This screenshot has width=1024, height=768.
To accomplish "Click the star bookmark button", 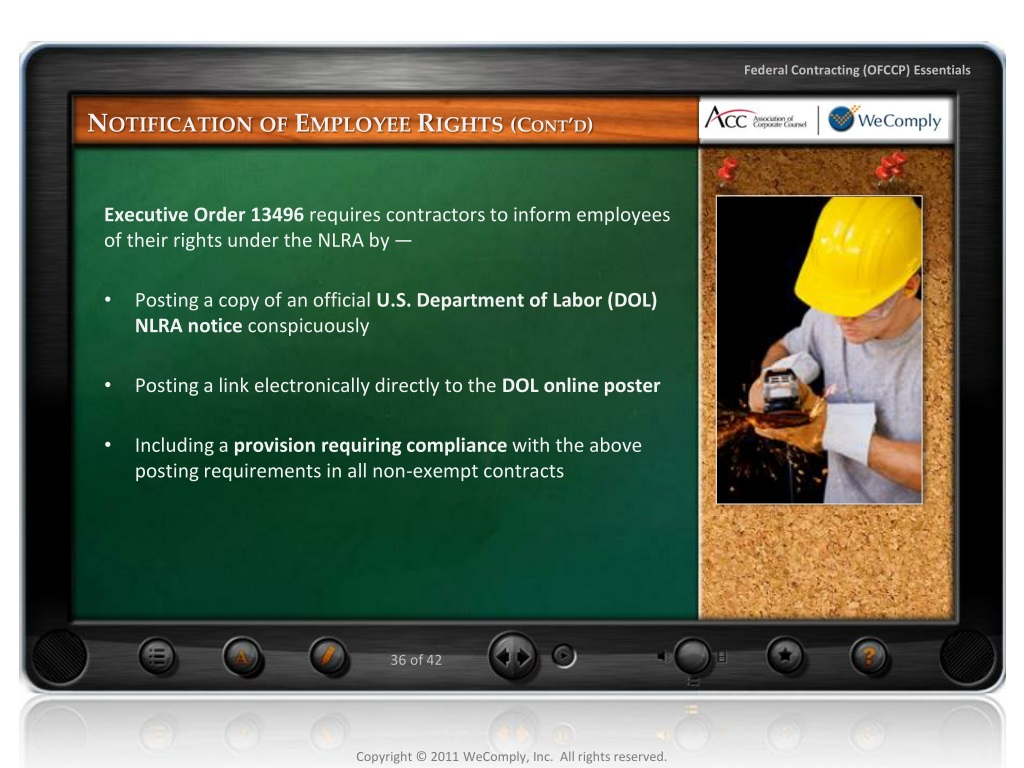I will (784, 655).
